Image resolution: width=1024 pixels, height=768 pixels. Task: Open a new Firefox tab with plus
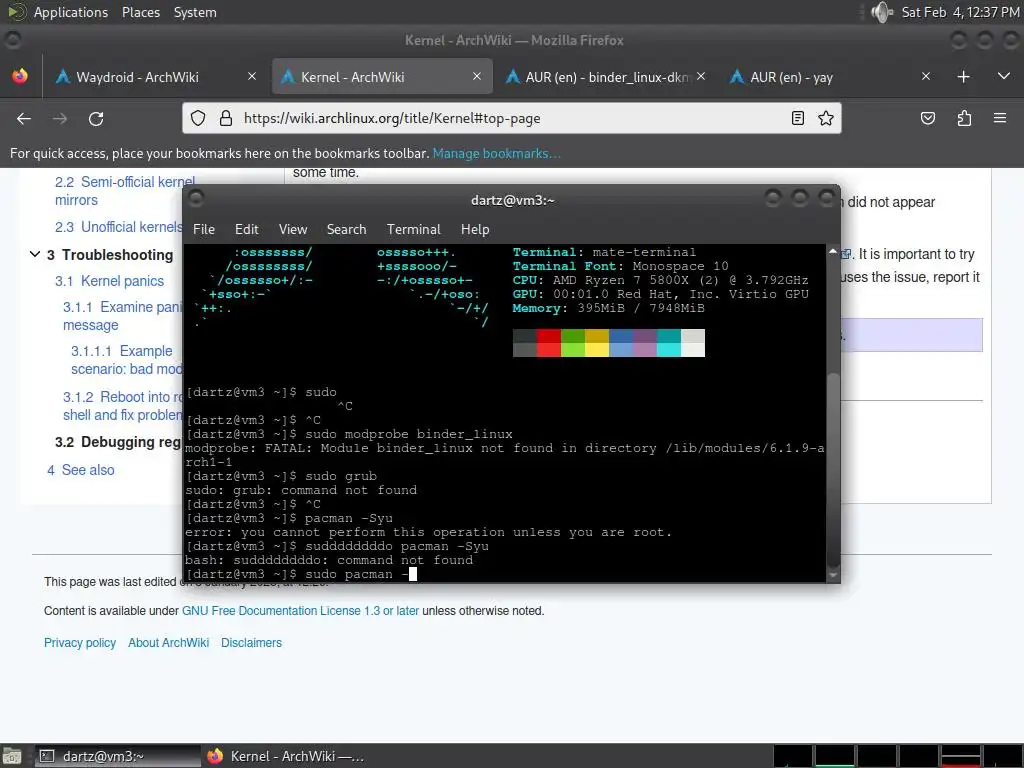[963, 76]
